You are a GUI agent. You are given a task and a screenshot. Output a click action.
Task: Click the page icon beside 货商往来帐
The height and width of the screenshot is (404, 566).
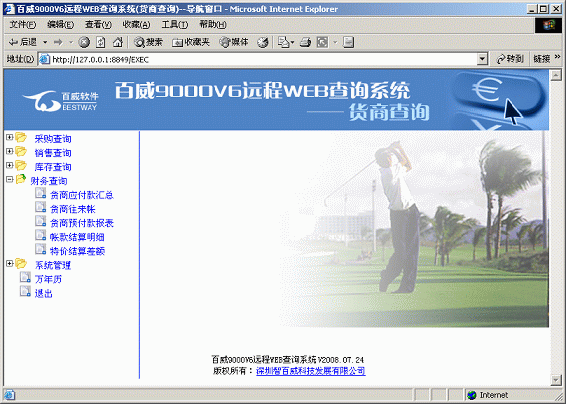point(40,207)
